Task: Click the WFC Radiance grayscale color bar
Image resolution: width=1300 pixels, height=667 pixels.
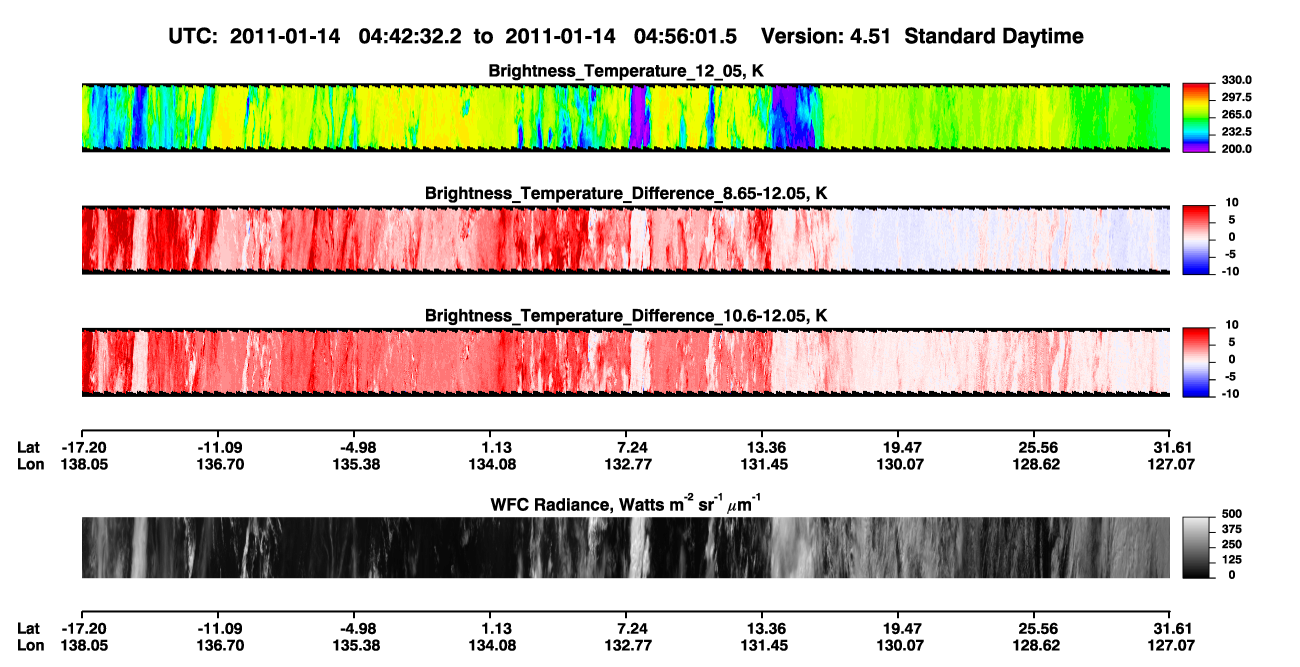Action: (x=1196, y=548)
